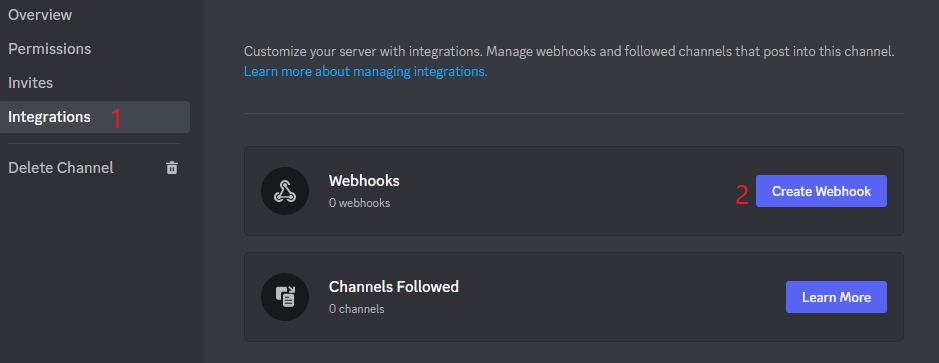Image resolution: width=939 pixels, height=363 pixels.
Task: Click the trash can icon
Action: (x=172, y=168)
